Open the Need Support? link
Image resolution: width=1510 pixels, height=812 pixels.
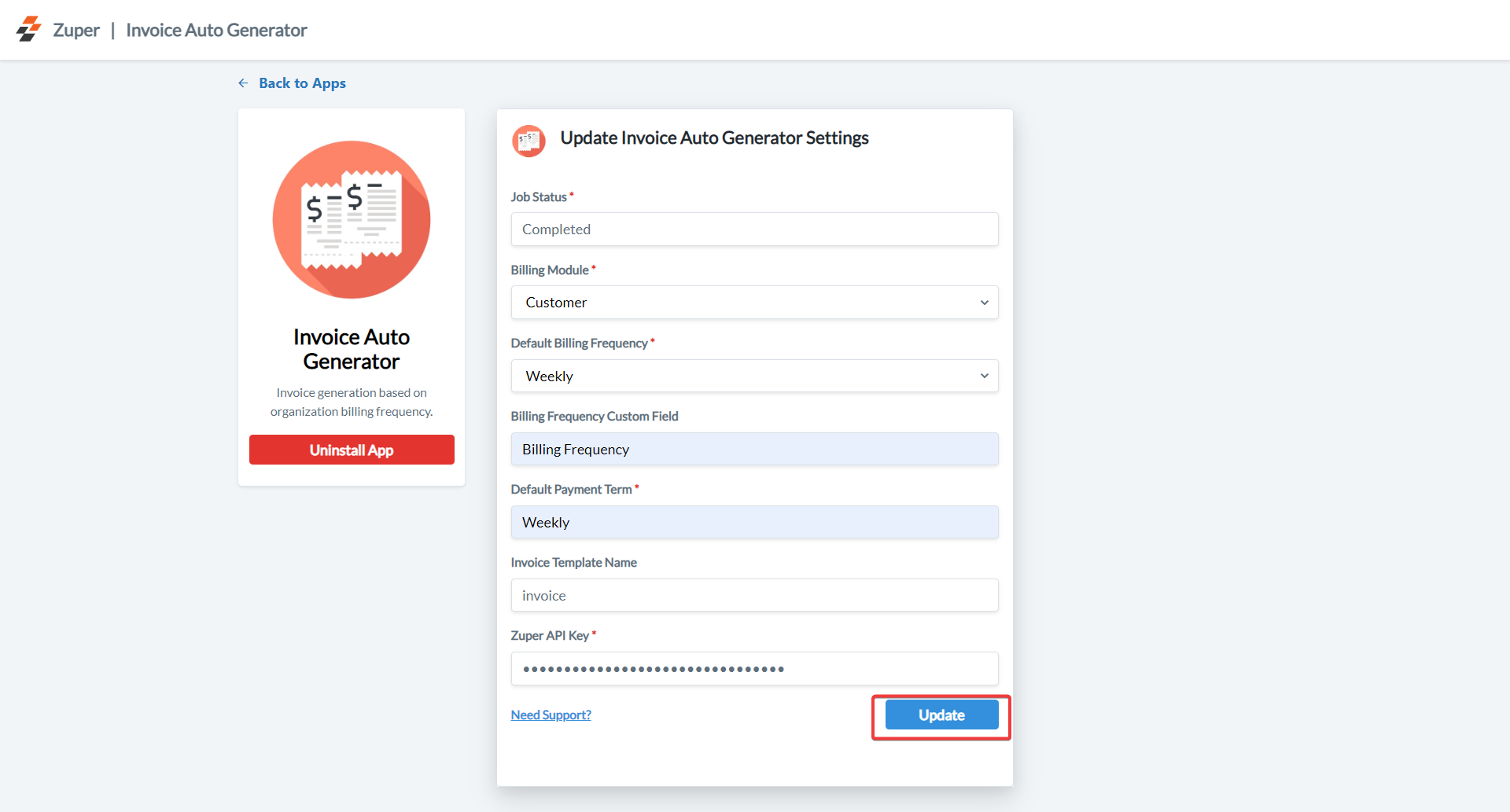tap(551, 715)
